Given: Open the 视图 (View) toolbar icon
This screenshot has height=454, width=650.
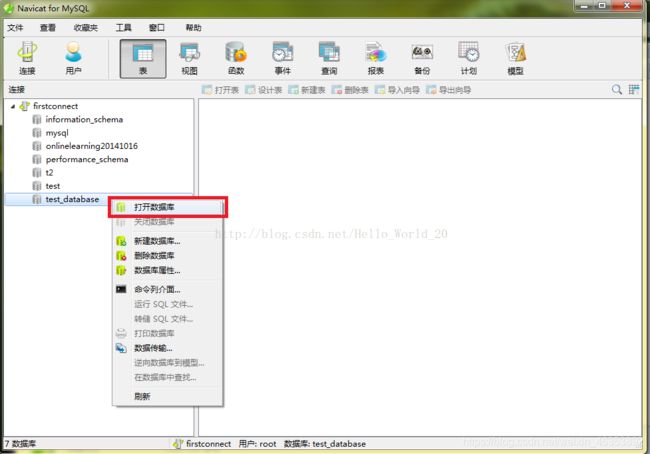Looking at the screenshot, I should (189, 58).
